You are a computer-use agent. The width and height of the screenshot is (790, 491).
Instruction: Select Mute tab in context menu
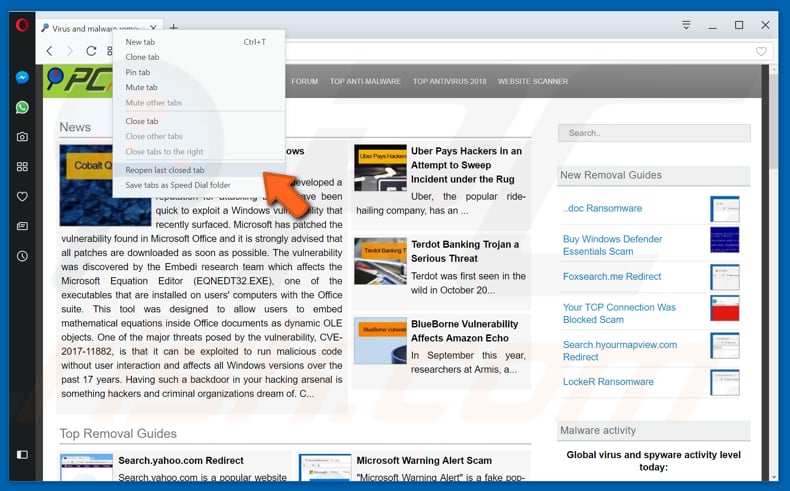point(199,88)
